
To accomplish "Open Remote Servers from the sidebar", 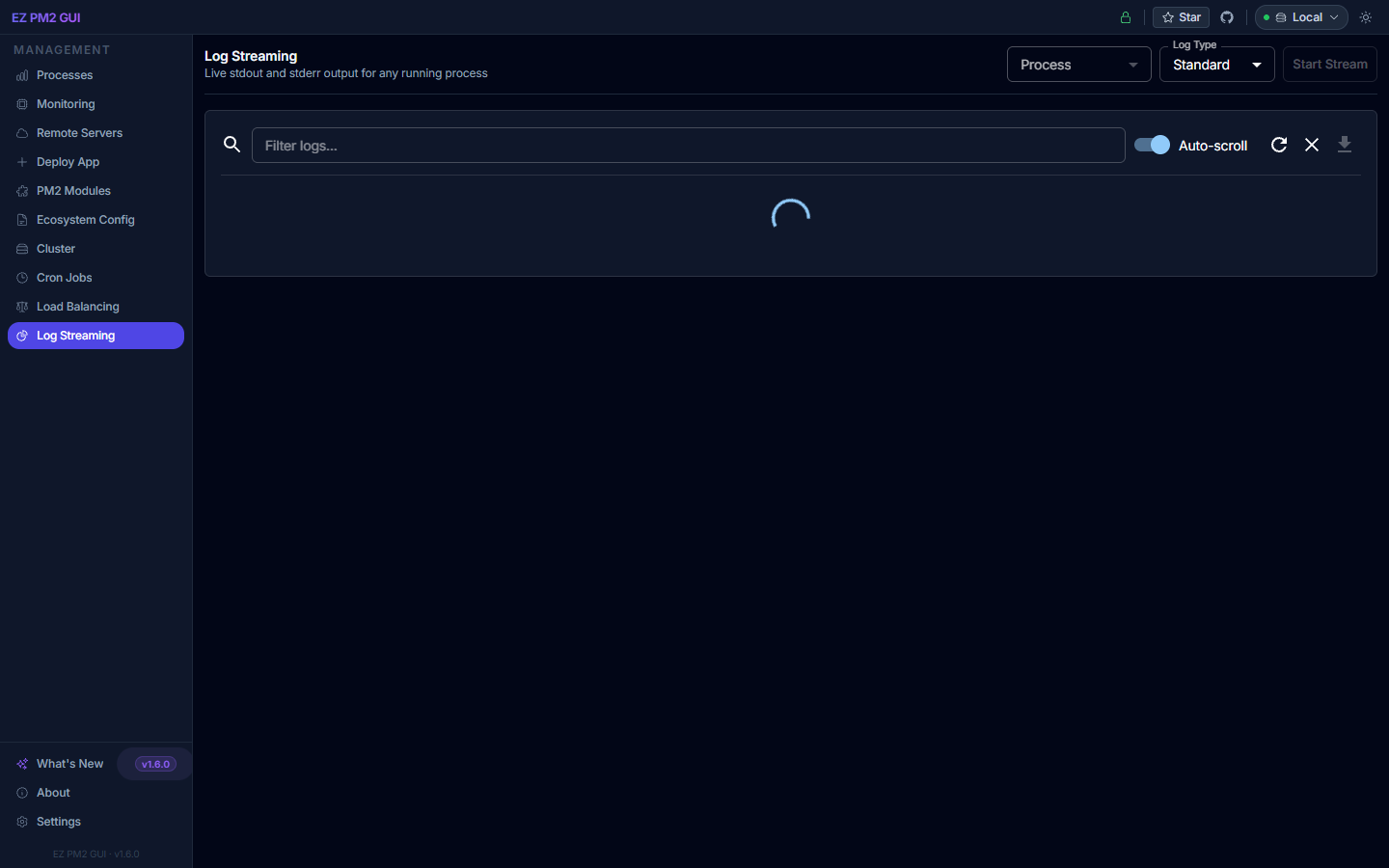I will tap(80, 132).
